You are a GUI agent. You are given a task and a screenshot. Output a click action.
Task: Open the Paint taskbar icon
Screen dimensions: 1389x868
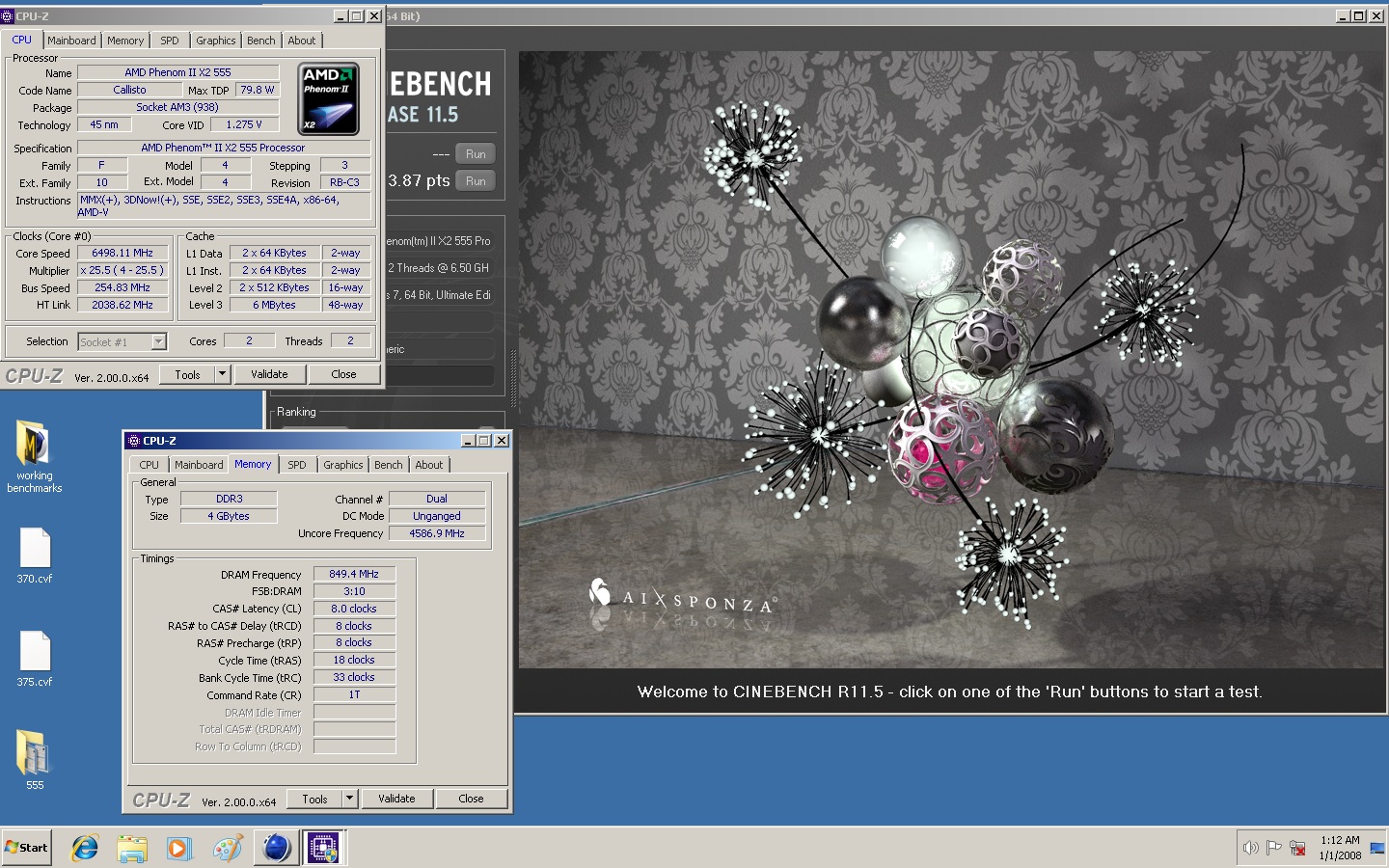[228, 848]
